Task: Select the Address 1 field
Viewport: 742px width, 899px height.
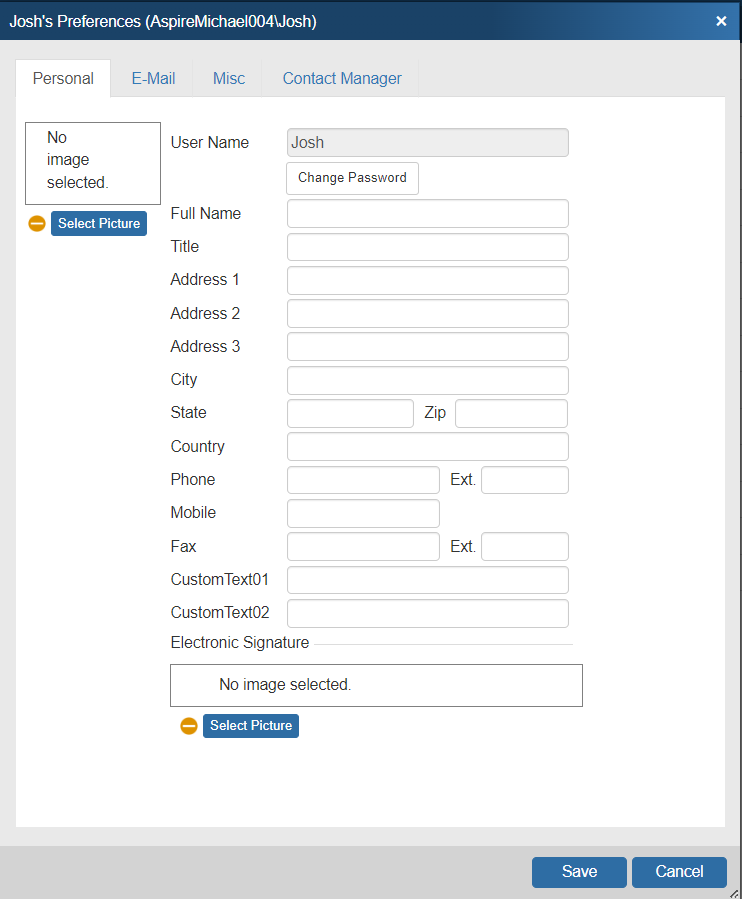Action: tap(427, 280)
